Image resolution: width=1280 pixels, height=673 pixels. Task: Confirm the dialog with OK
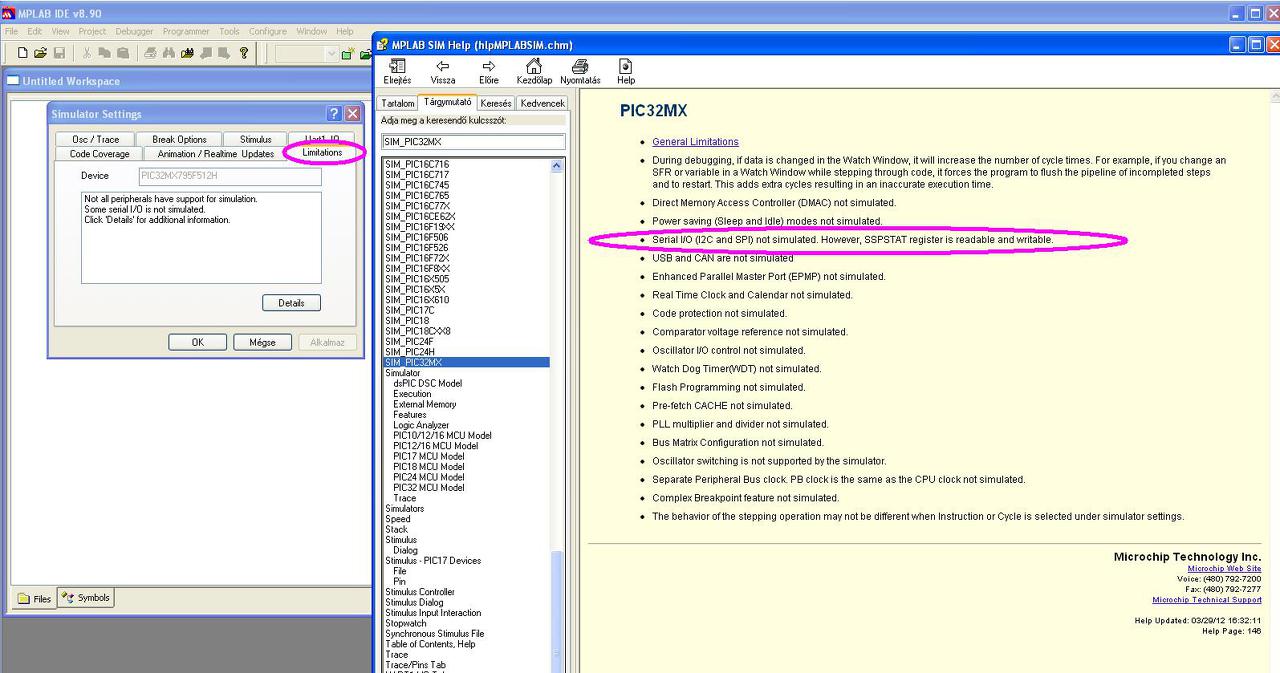(x=197, y=342)
